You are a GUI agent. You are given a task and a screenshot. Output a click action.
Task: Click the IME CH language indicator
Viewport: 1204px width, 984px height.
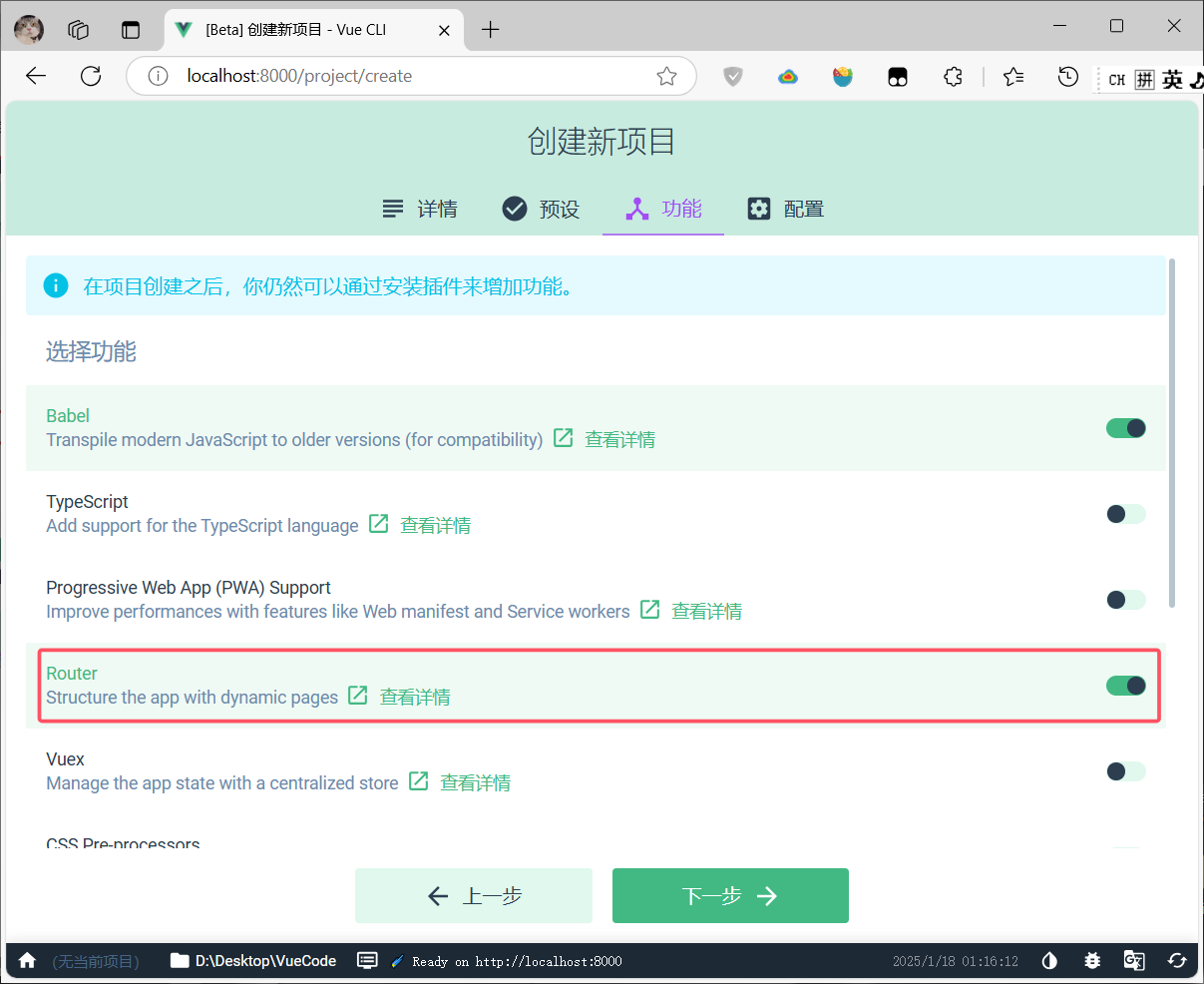tap(1117, 79)
